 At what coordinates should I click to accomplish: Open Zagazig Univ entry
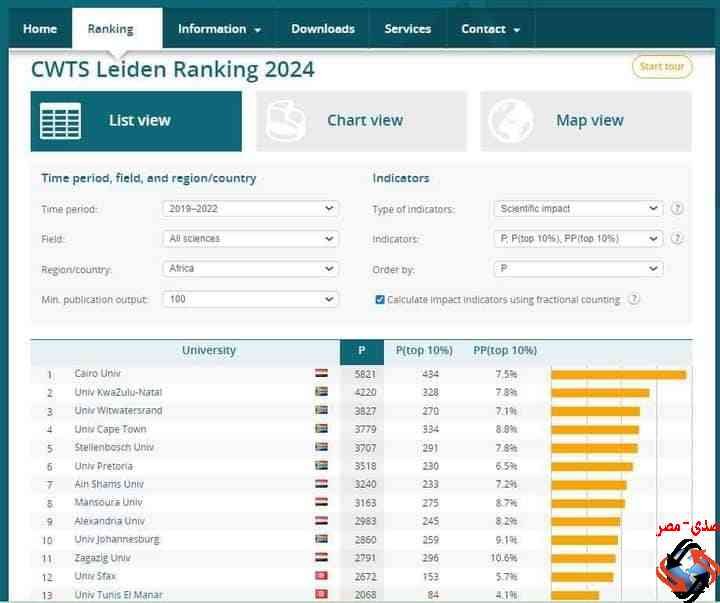pyautogui.click(x=102, y=558)
